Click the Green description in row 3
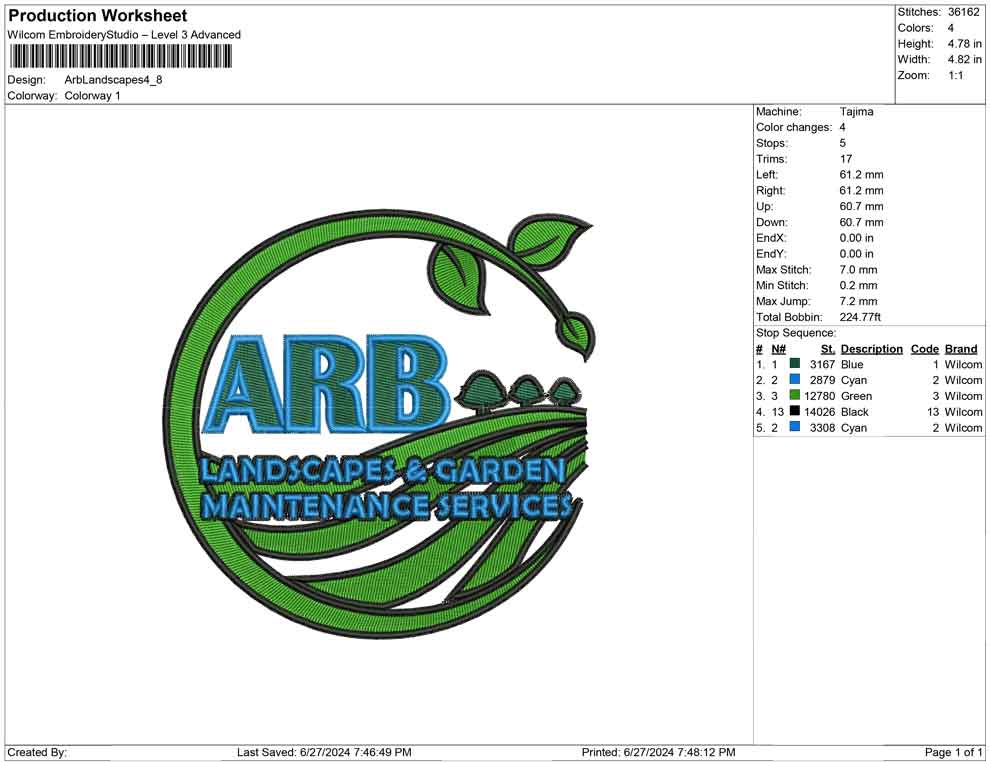Viewport: 990px width, 762px height. click(x=856, y=396)
